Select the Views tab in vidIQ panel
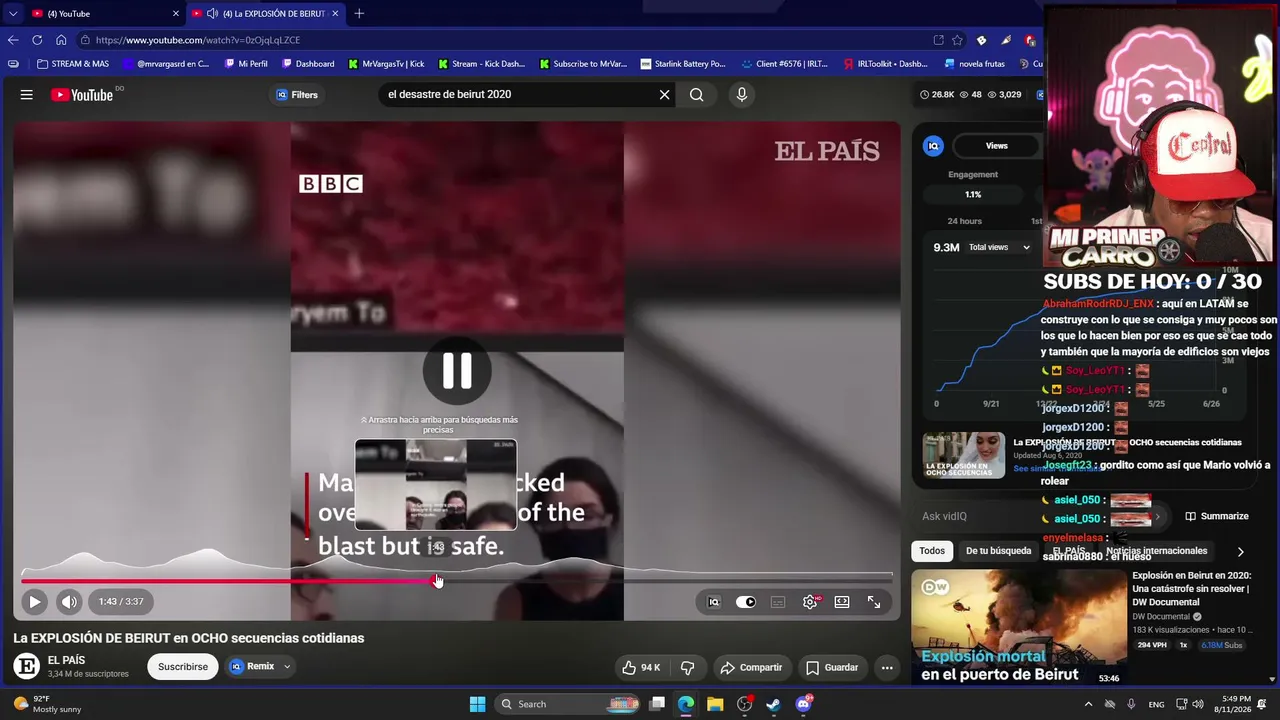1280x720 pixels. tap(997, 146)
